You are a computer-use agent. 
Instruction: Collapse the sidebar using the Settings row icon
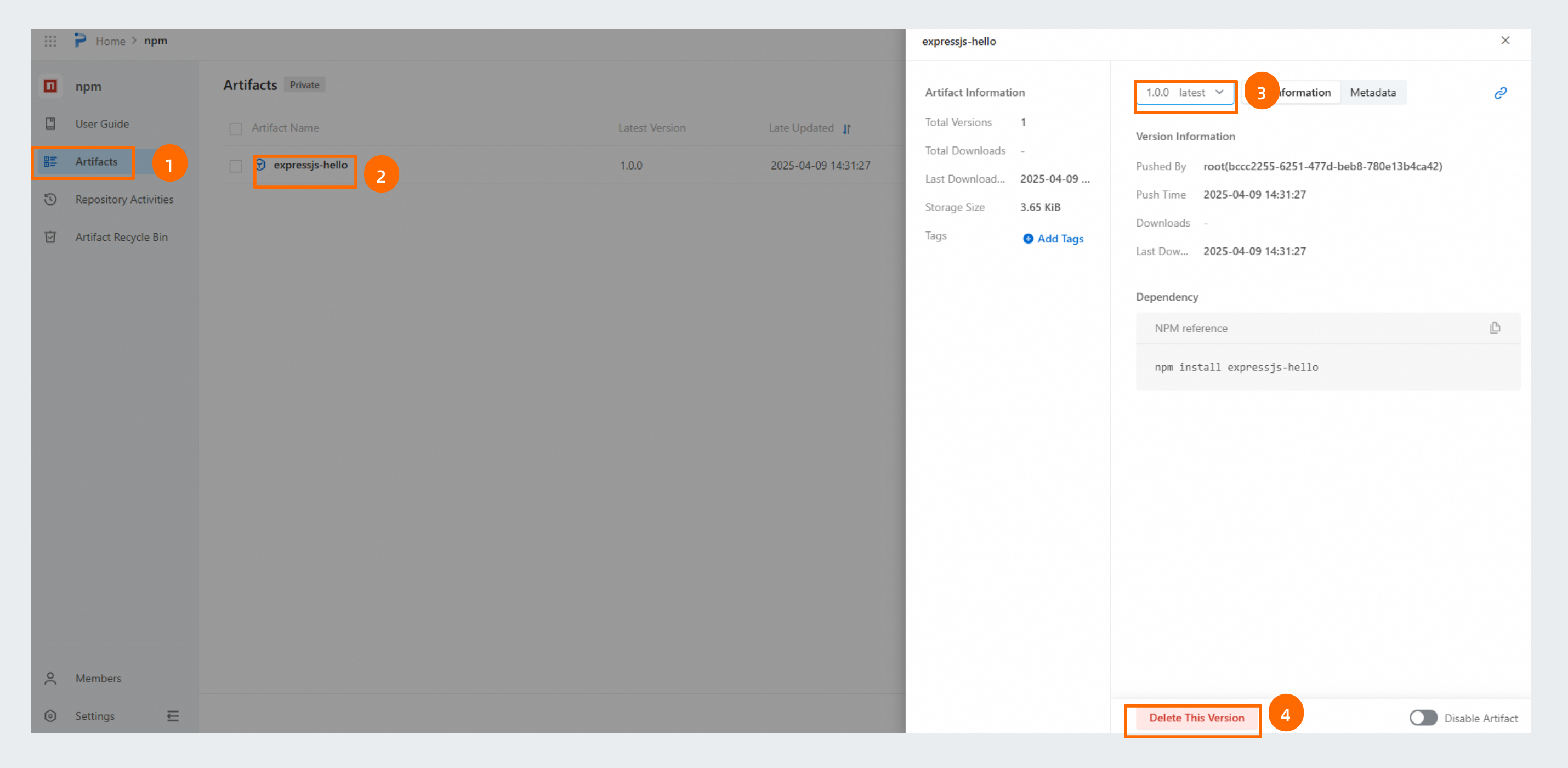(x=173, y=716)
